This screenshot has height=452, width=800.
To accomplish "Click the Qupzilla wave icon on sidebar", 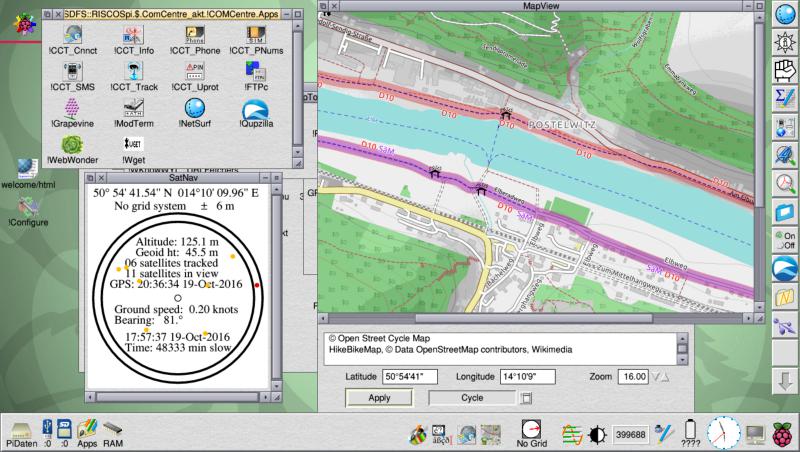I will coord(785,268).
